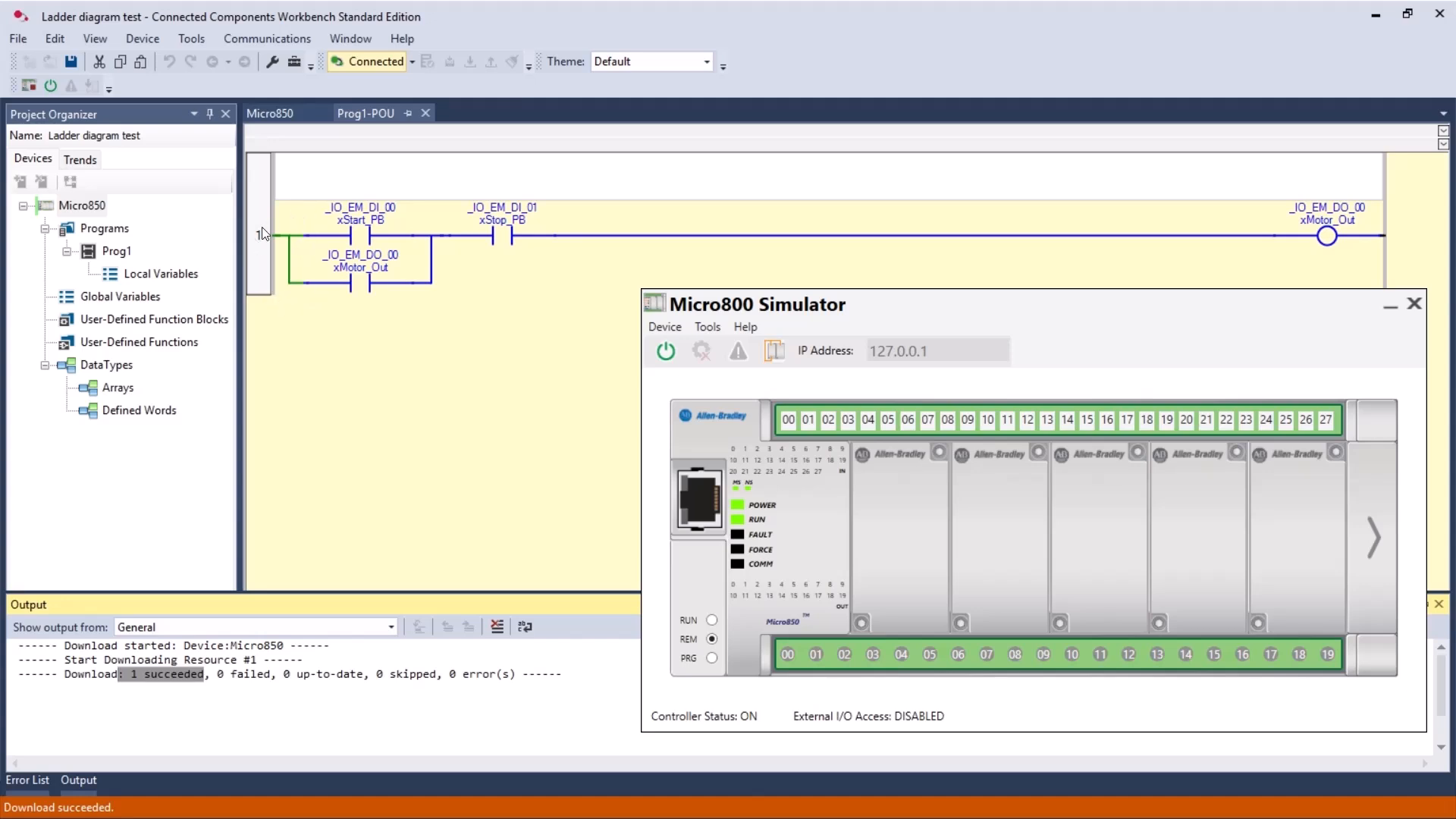Click the toggle word wrap icon in Output
This screenshot has width=1456, height=819.
[525, 626]
